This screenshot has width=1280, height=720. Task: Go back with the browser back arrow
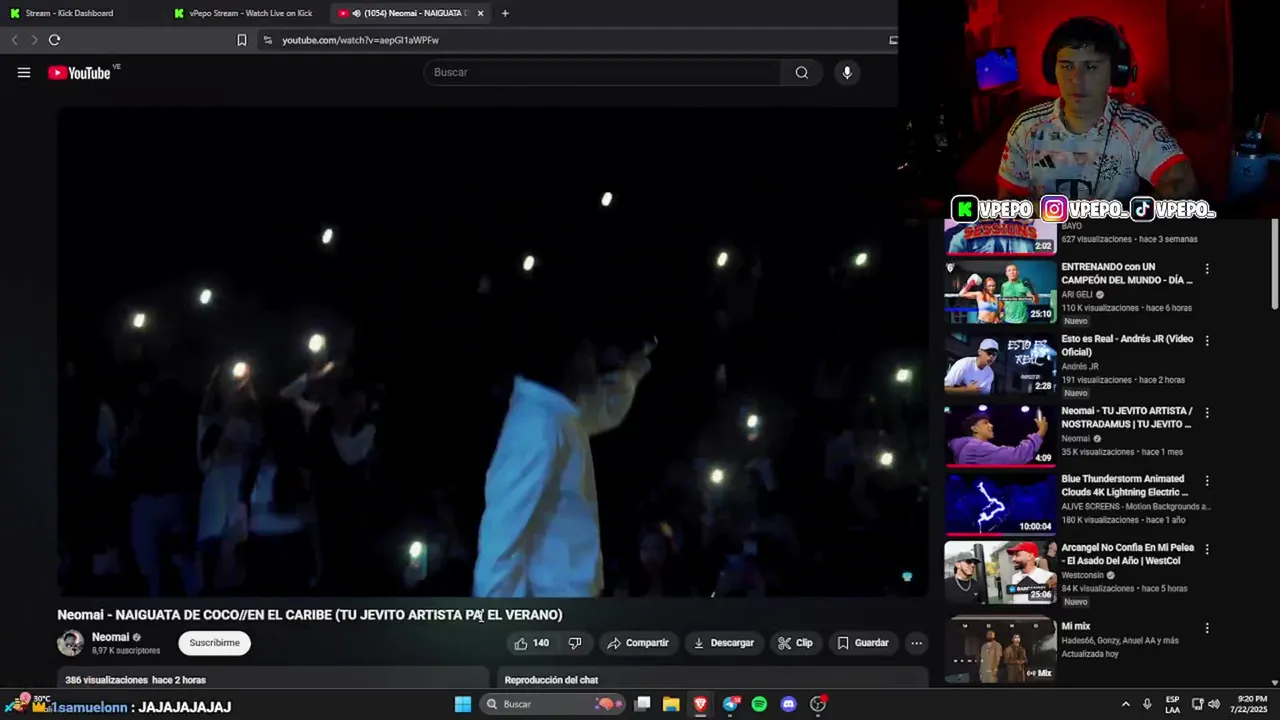click(14, 40)
